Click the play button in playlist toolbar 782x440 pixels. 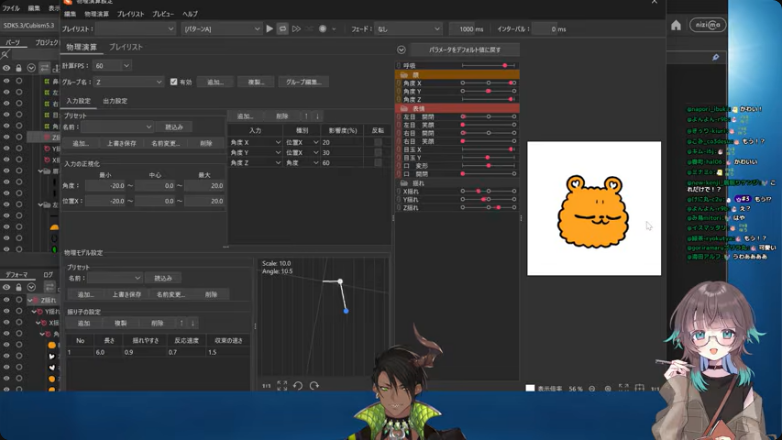click(269, 29)
